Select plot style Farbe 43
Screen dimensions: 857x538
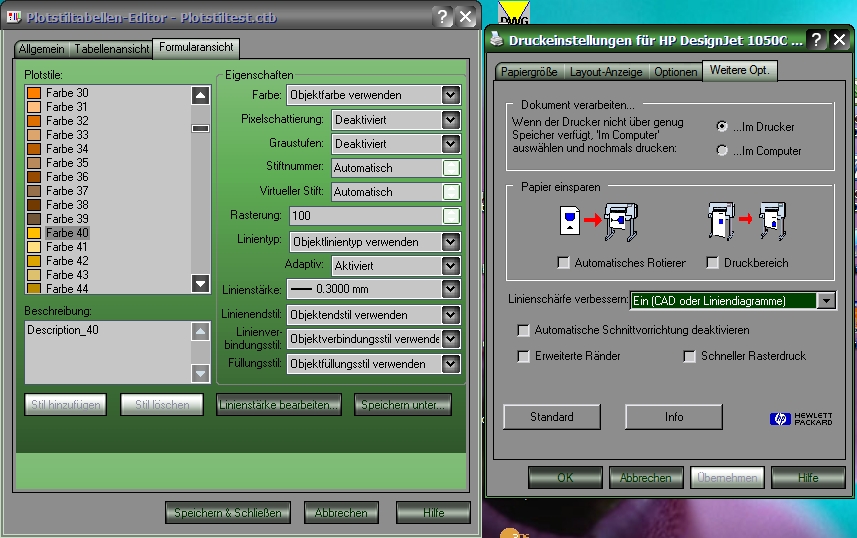pos(67,275)
